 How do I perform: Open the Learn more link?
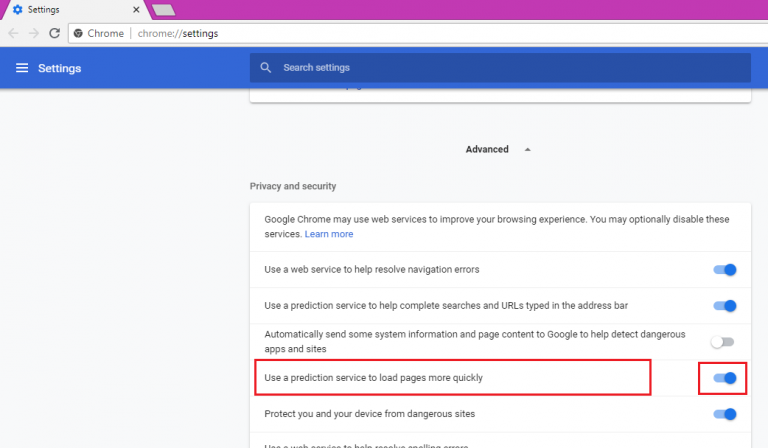329,234
